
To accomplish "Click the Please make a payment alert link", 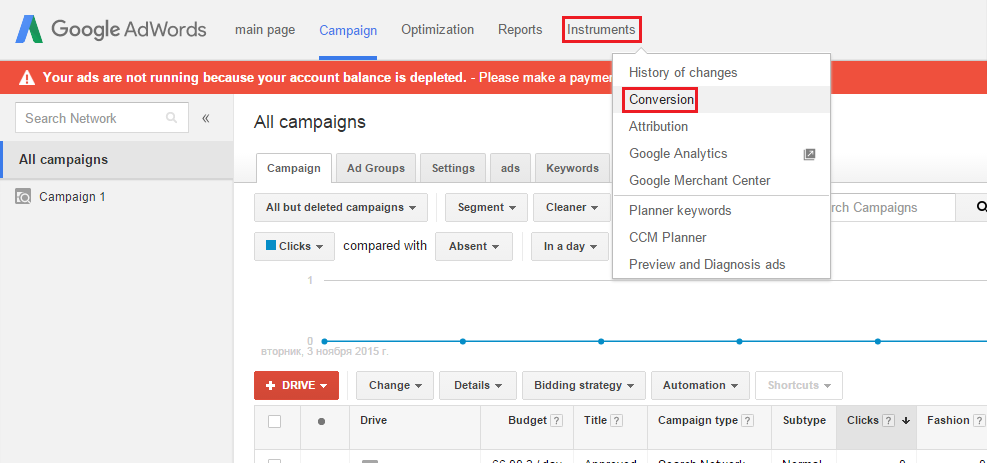I will pyautogui.click(x=545, y=78).
